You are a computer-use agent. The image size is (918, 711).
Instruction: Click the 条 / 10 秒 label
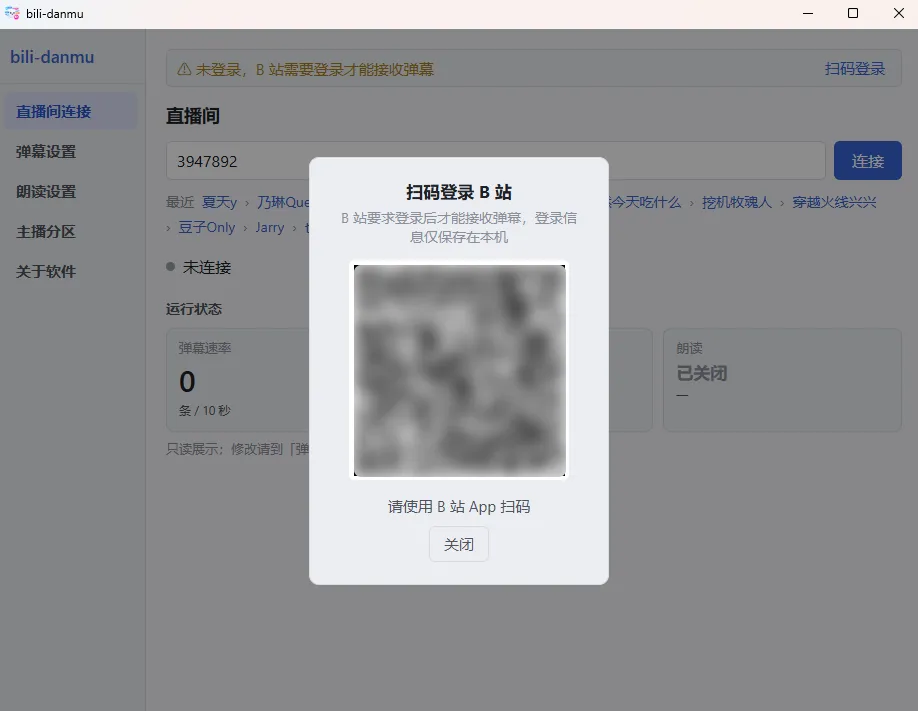point(204,411)
